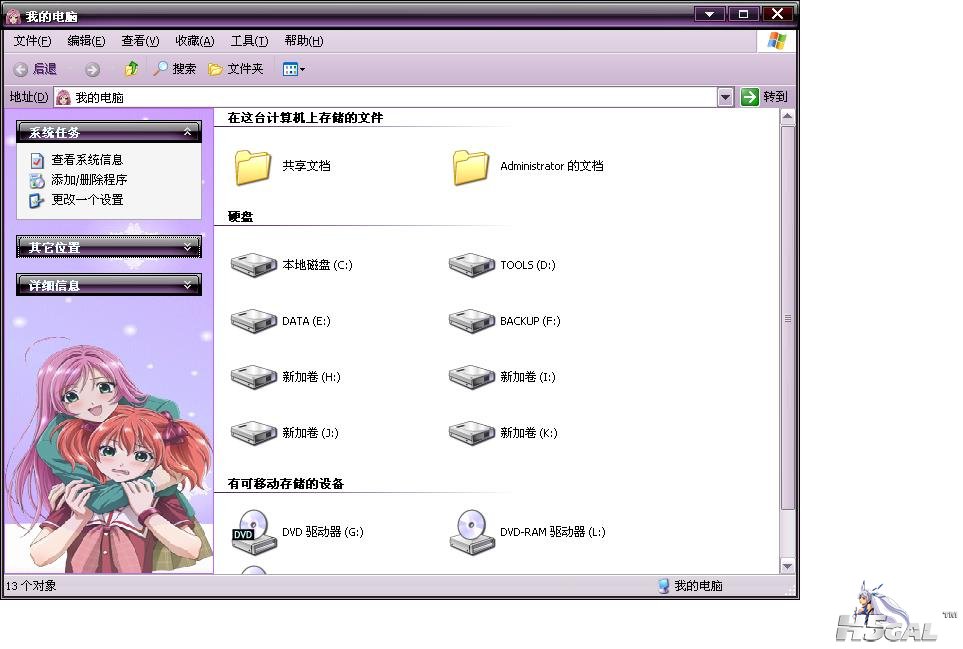The height and width of the screenshot is (649, 963).
Task: Open the 搜索 search toolbar button
Action: point(175,69)
